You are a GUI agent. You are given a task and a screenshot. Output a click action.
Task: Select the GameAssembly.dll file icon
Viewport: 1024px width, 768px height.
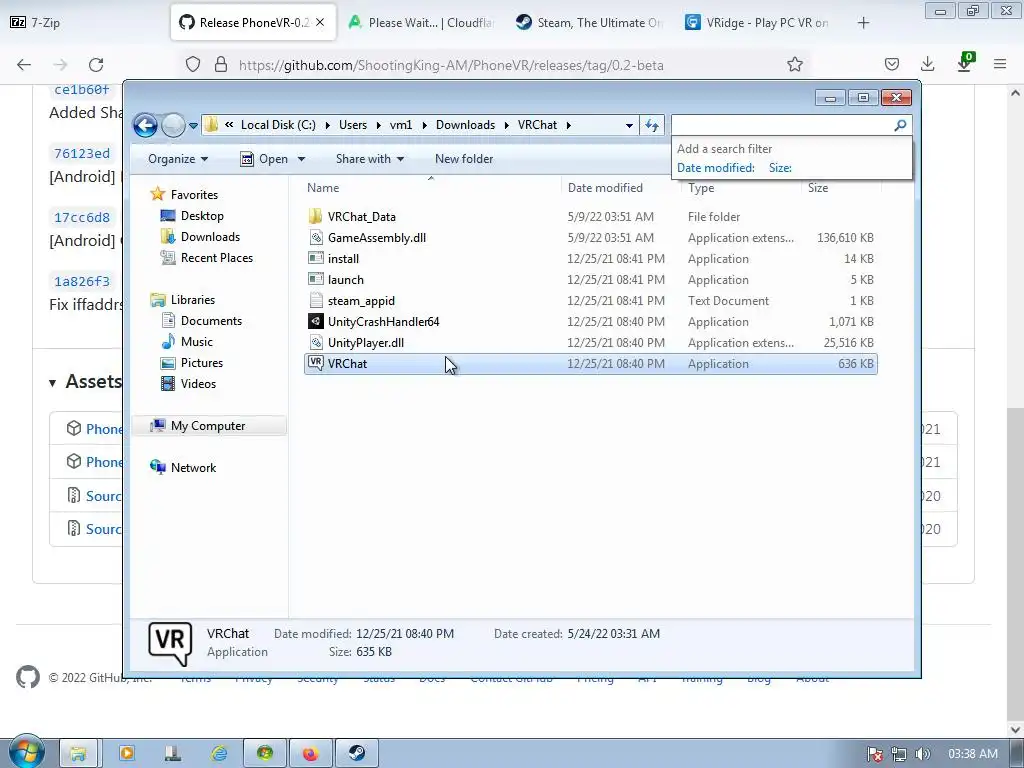coord(315,238)
